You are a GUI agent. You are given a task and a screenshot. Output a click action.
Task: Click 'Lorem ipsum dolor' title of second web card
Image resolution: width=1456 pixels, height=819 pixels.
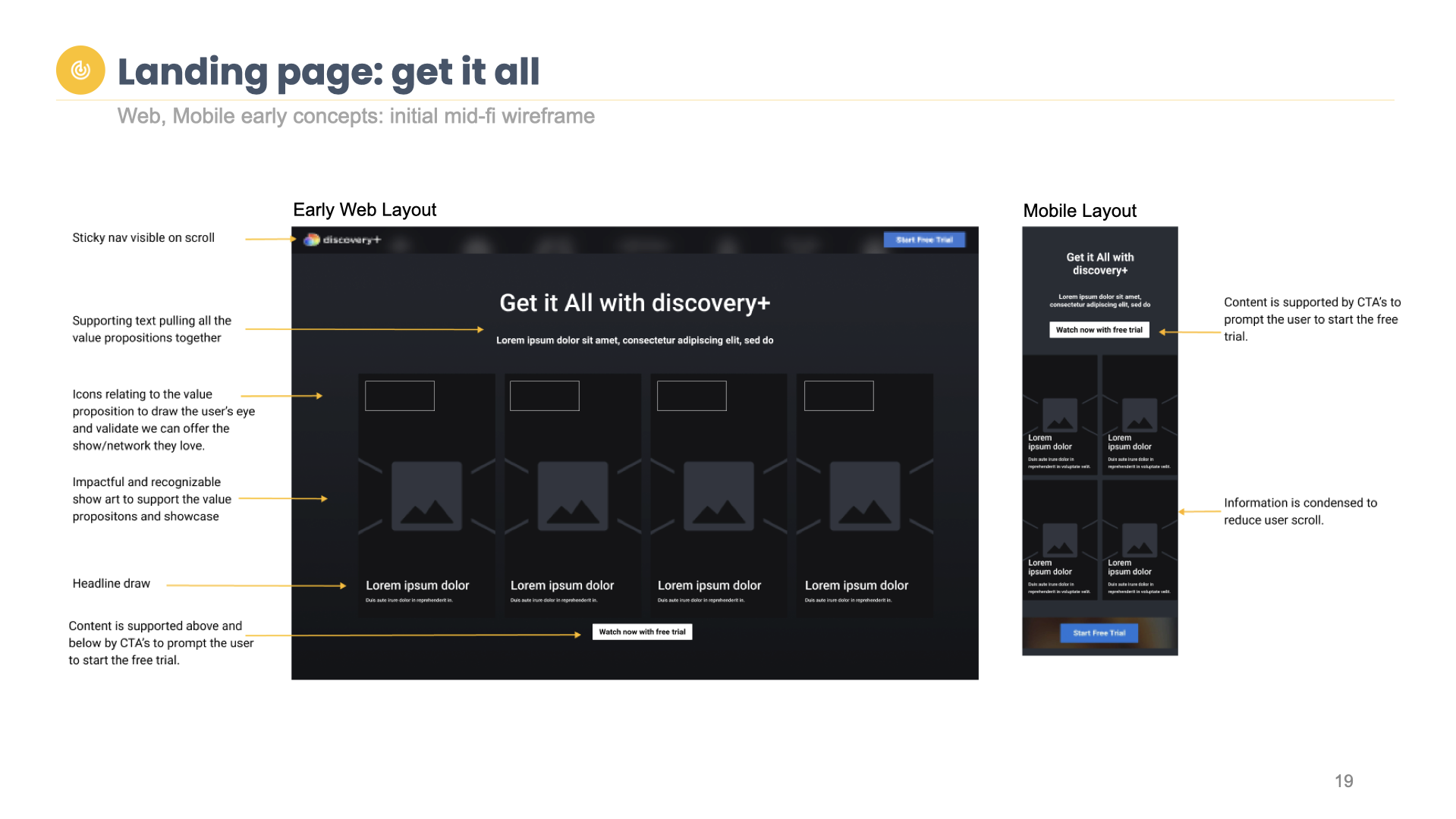tap(562, 585)
